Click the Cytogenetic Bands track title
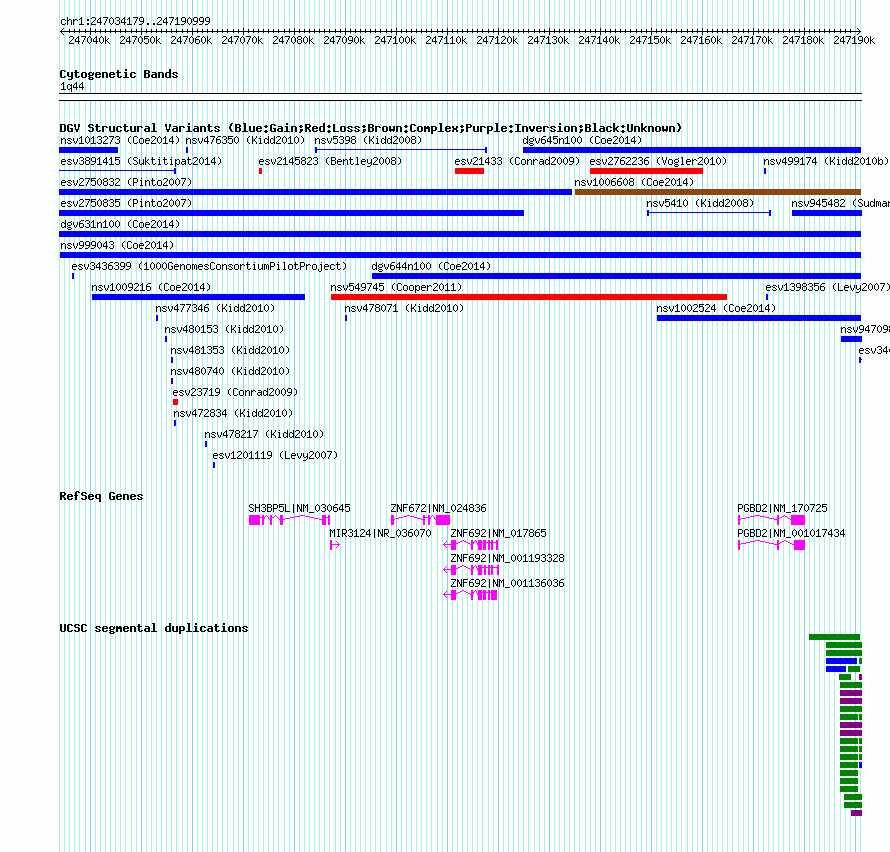 tap(119, 74)
